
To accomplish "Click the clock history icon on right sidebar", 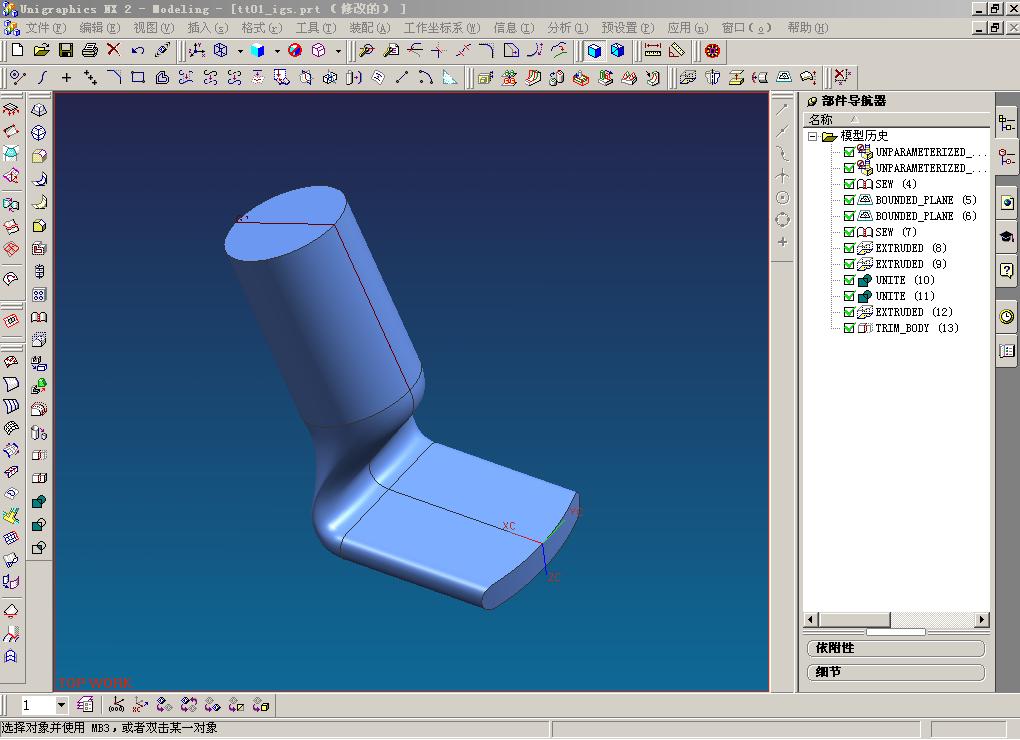I will (x=1006, y=317).
